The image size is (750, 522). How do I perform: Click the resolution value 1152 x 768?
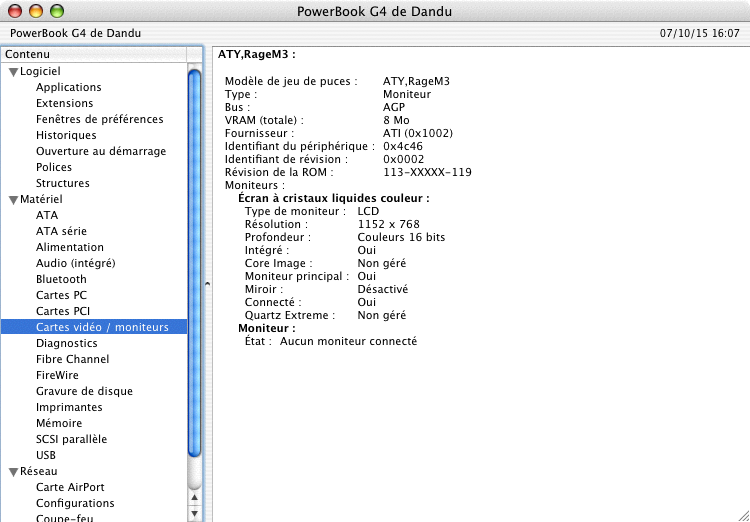tap(388, 224)
